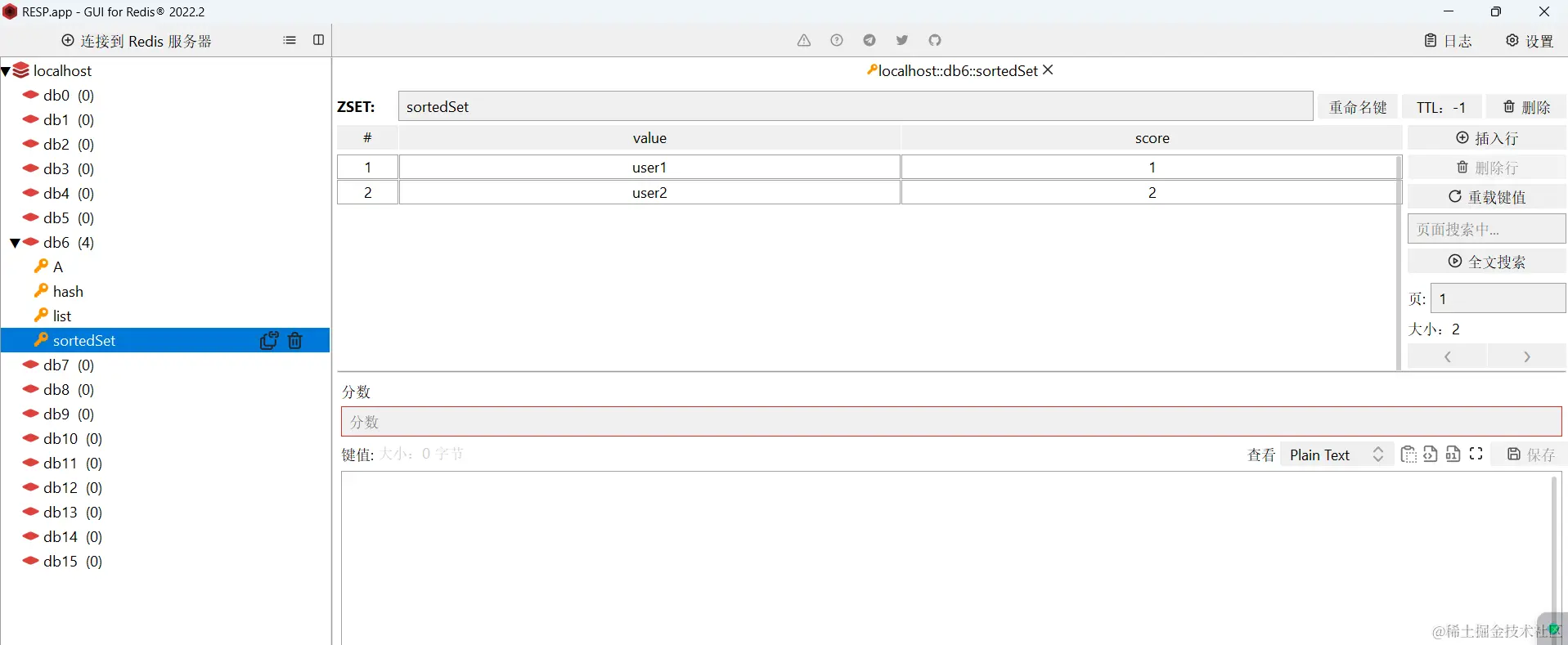Focus the 分数 score input field
This screenshot has height=645, width=1568.
coord(951,422)
